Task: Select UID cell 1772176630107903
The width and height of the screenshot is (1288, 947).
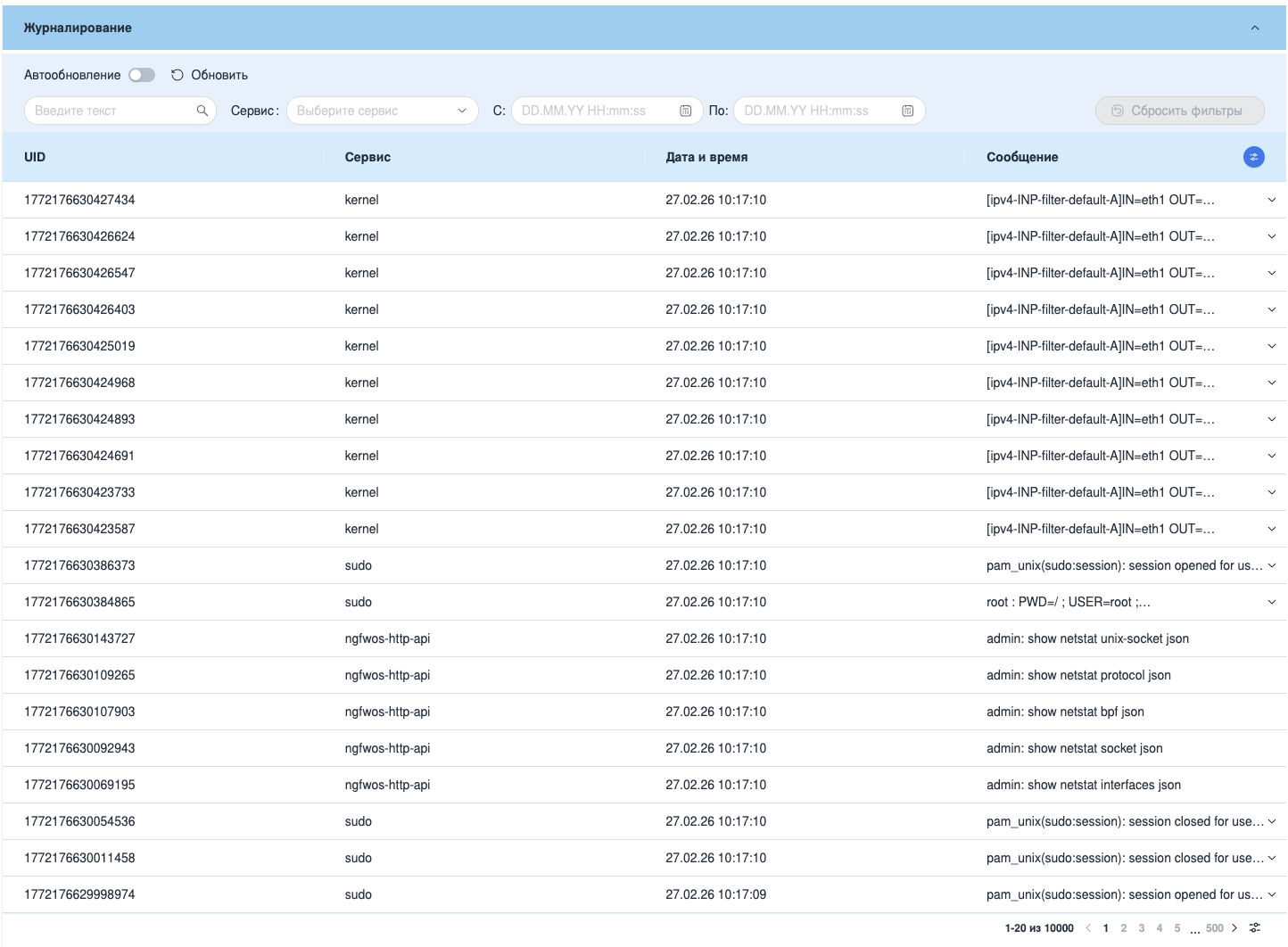Action: pos(79,712)
